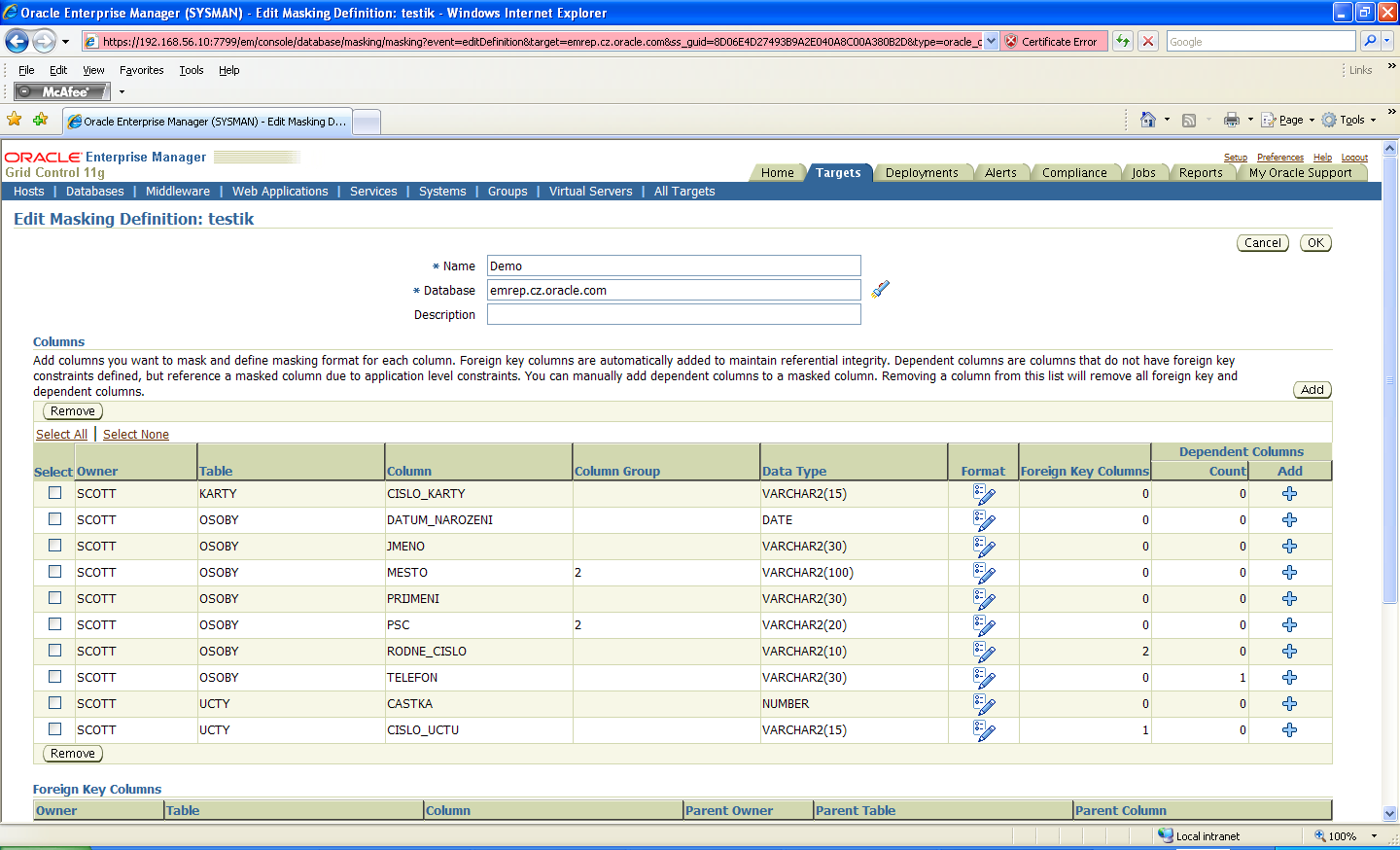Screen dimensions: 1400x850
Task: Go to the Databases subtab
Action: 95,192
